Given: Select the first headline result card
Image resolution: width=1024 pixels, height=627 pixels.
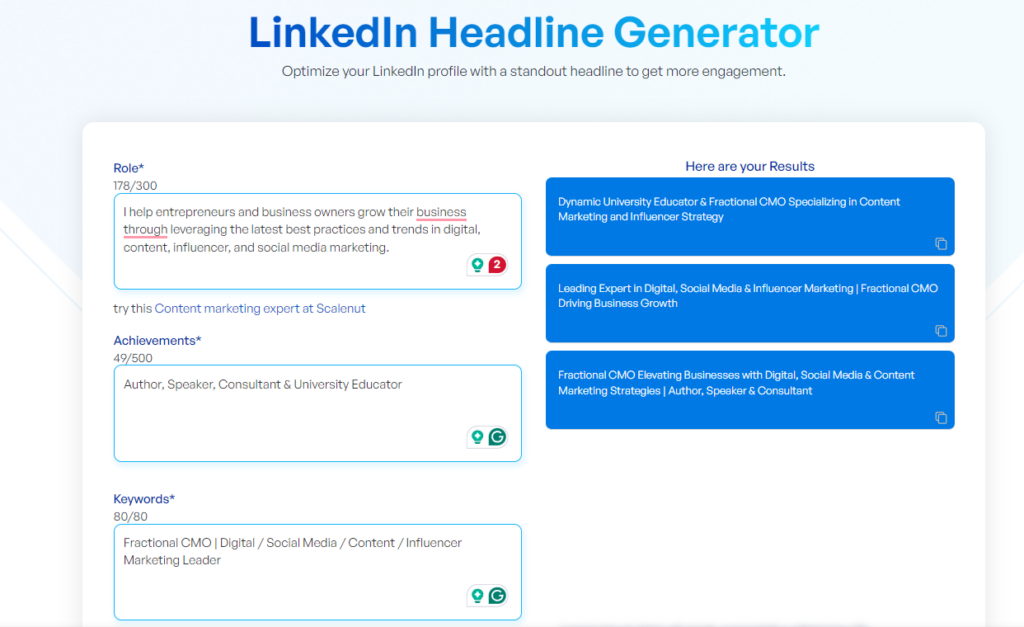Looking at the screenshot, I should click(750, 215).
